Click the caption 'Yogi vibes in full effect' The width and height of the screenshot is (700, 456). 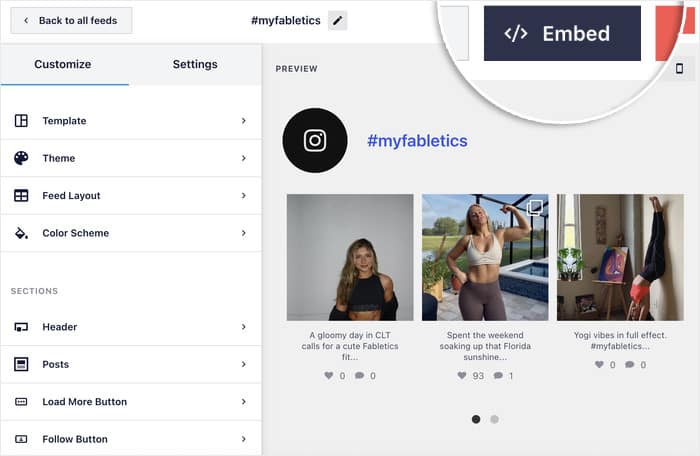coord(620,335)
